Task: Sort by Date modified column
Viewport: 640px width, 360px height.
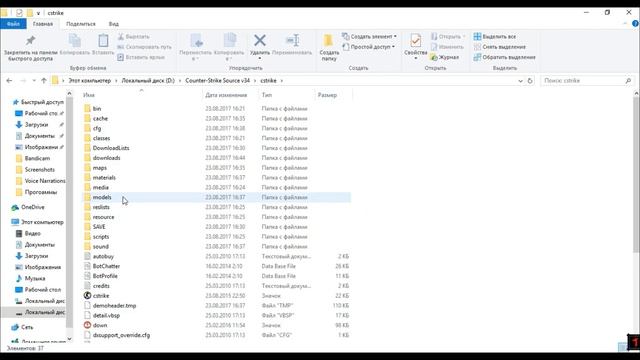Action: click(x=230, y=95)
